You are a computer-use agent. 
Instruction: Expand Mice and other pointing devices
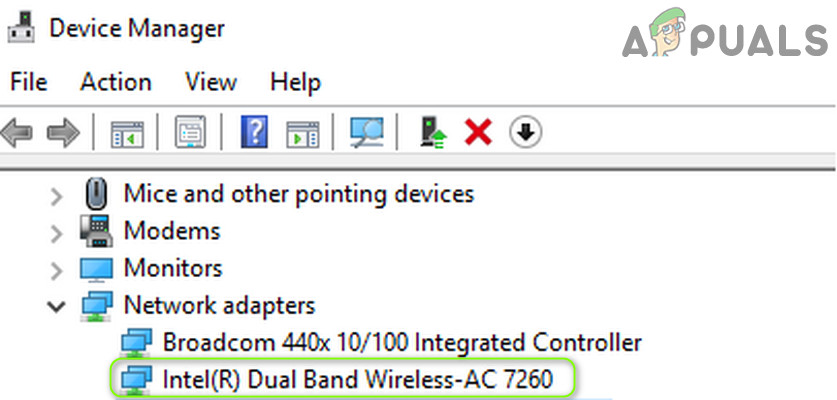(57, 194)
